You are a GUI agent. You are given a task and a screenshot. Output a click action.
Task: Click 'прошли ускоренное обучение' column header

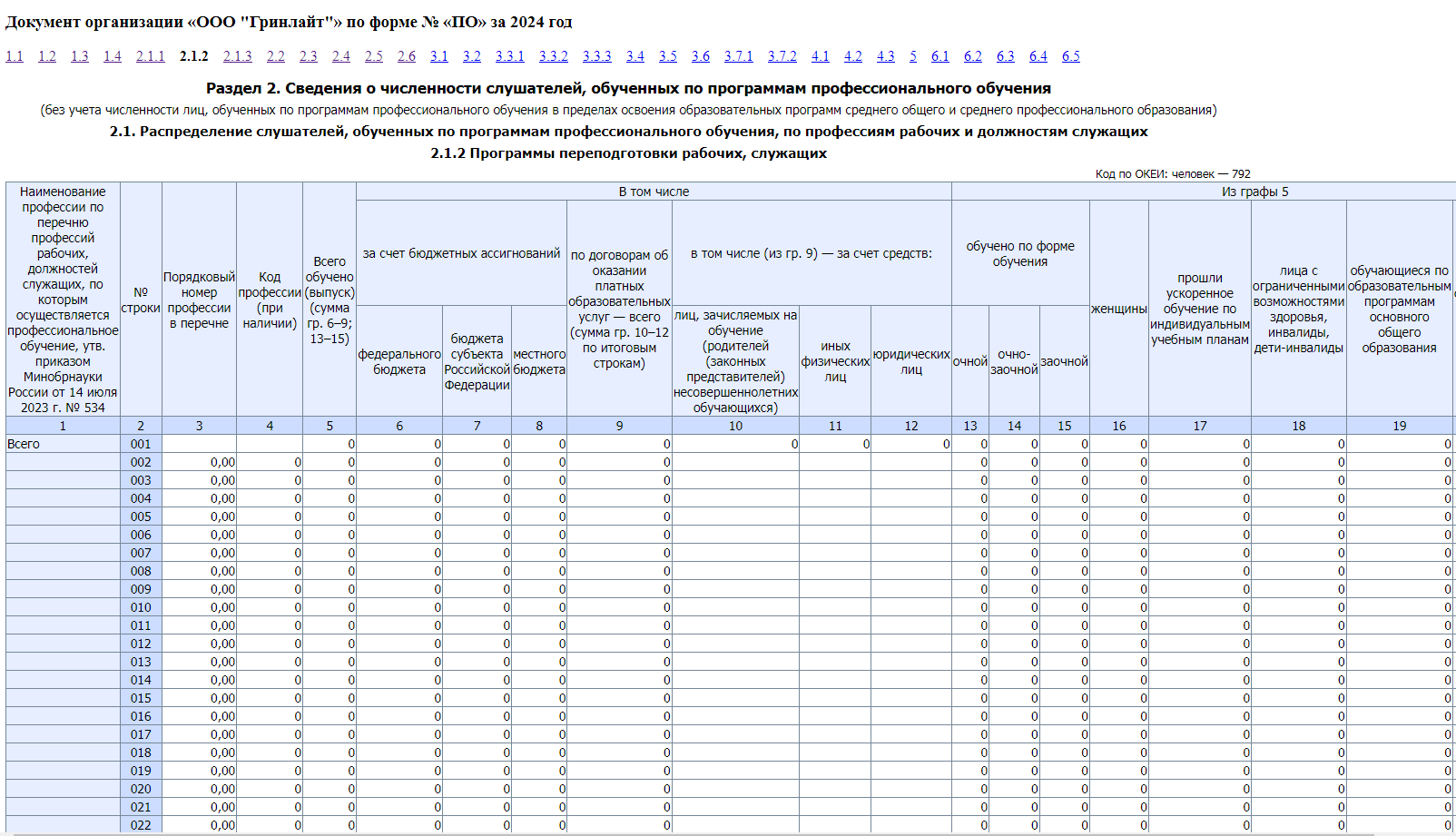1200,309
